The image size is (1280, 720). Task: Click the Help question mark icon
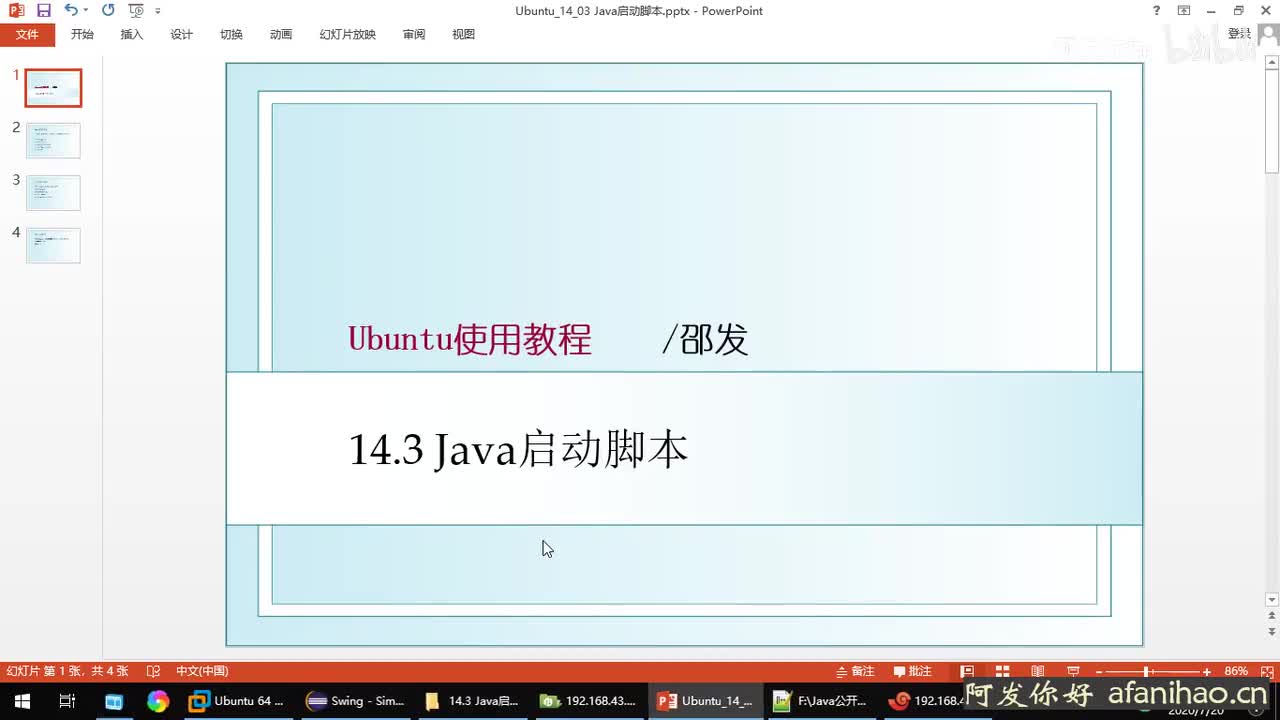point(1157,10)
